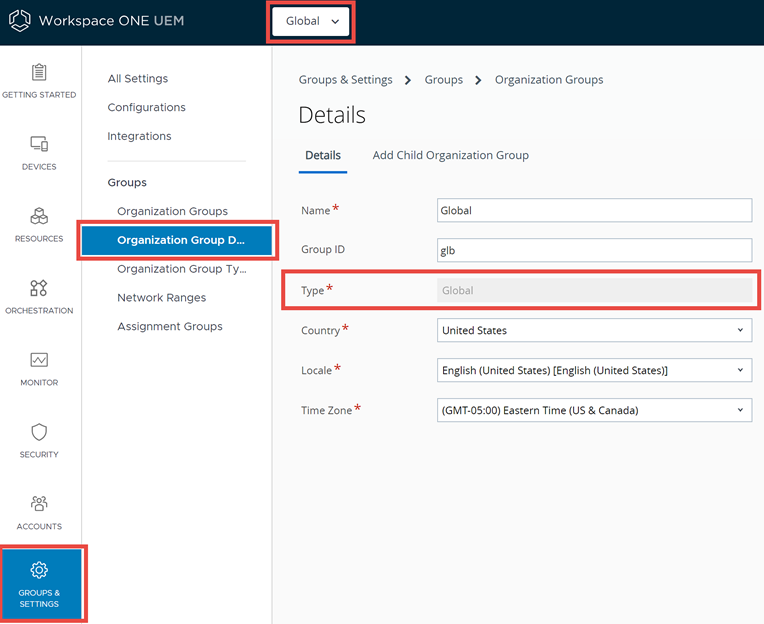
Task: Open Integrations menu item
Action: 139,136
